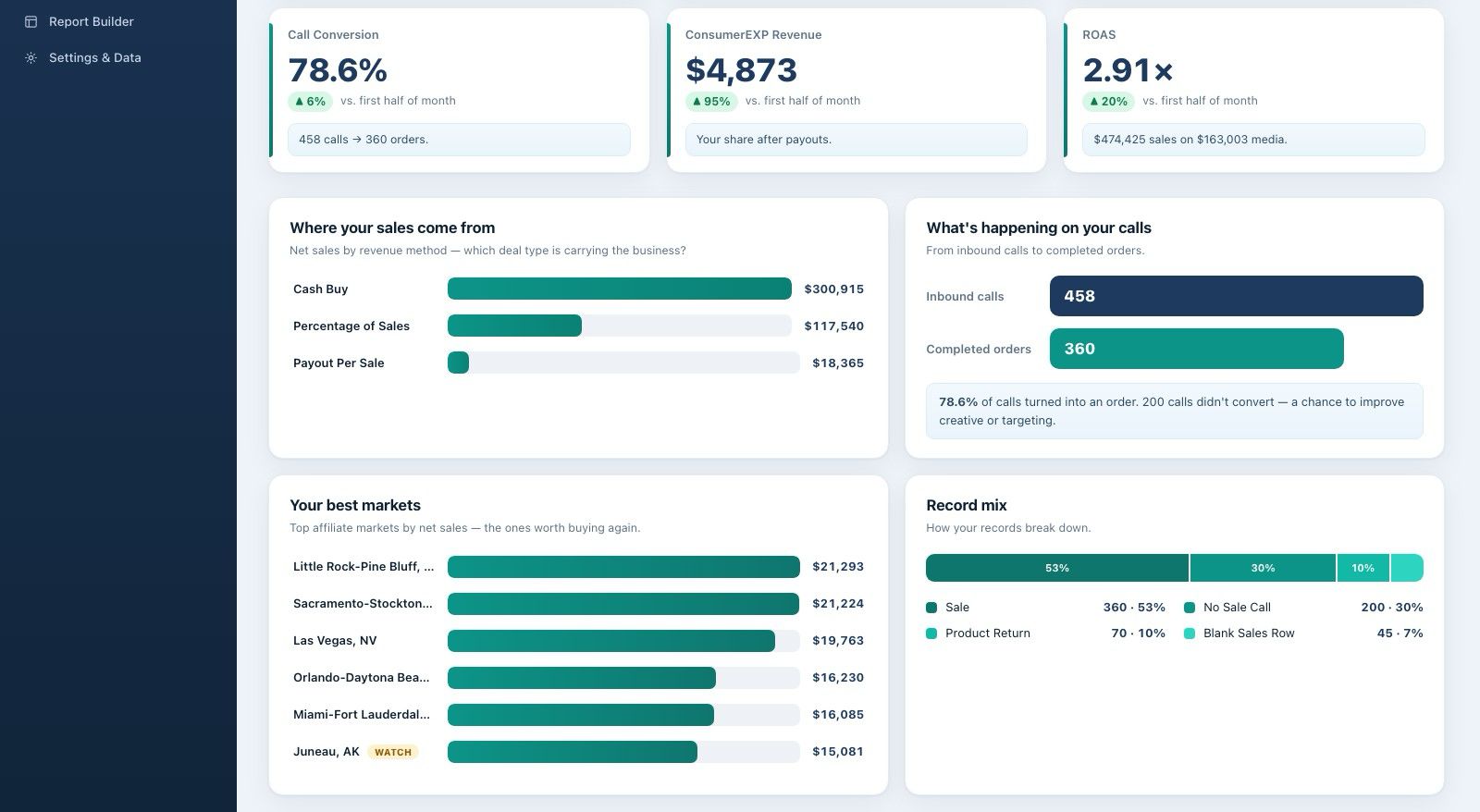Image resolution: width=1480 pixels, height=812 pixels.
Task: Click the Cash Buy sales bar
Action: coord(620,289)
